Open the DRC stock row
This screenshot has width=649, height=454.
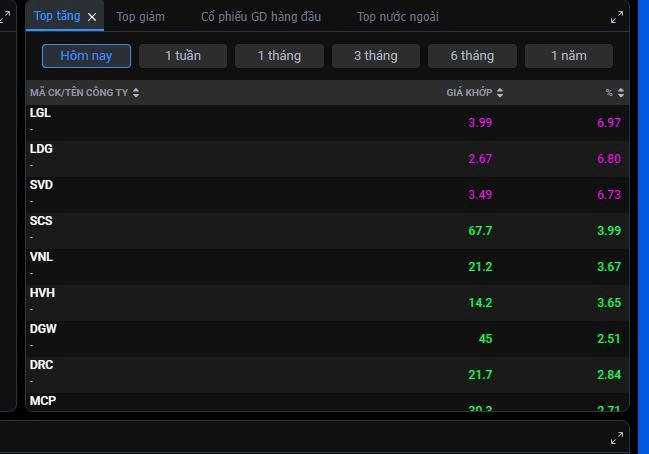(x=327, y=375)
